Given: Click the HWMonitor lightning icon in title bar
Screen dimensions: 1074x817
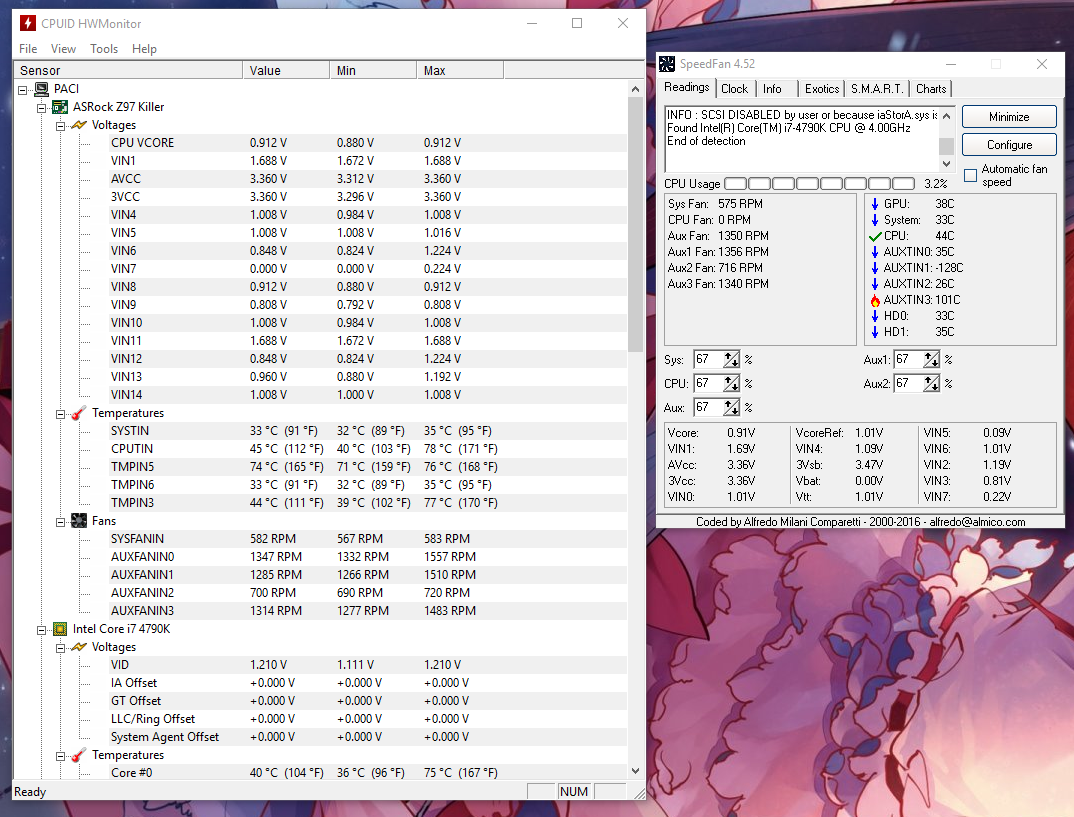Looking at the screenshot, I should tap(28, 23).
